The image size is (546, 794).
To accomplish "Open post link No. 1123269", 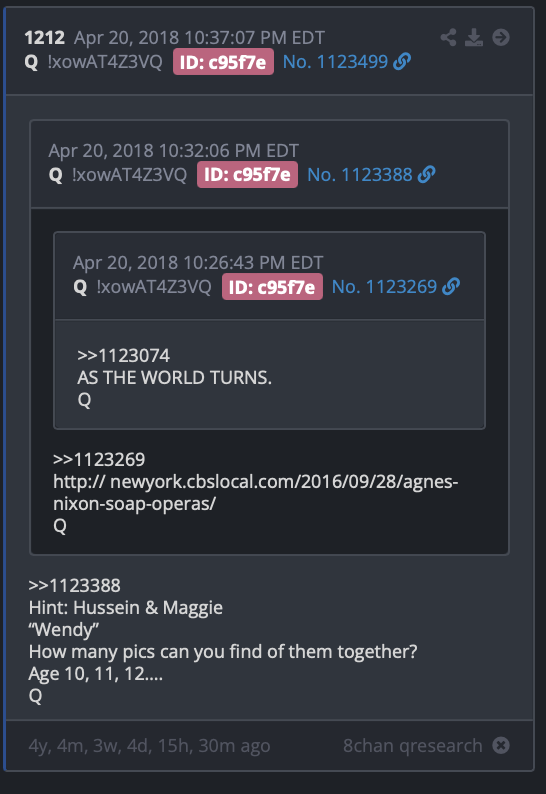I will pos(384,287).
